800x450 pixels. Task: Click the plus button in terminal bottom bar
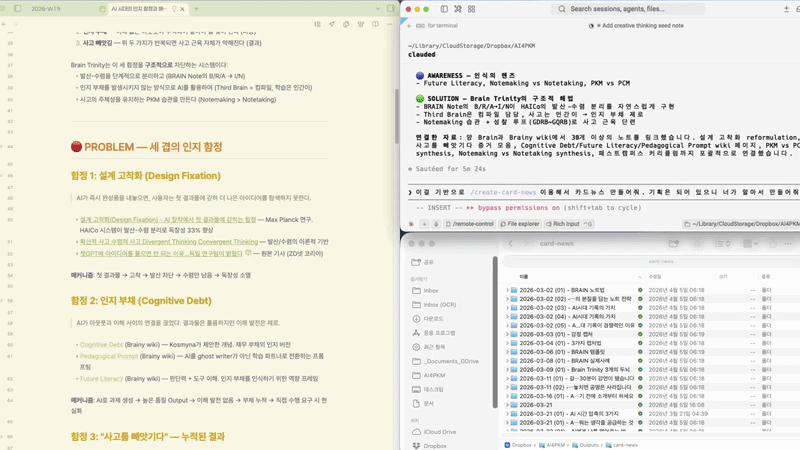click(424, 224)
